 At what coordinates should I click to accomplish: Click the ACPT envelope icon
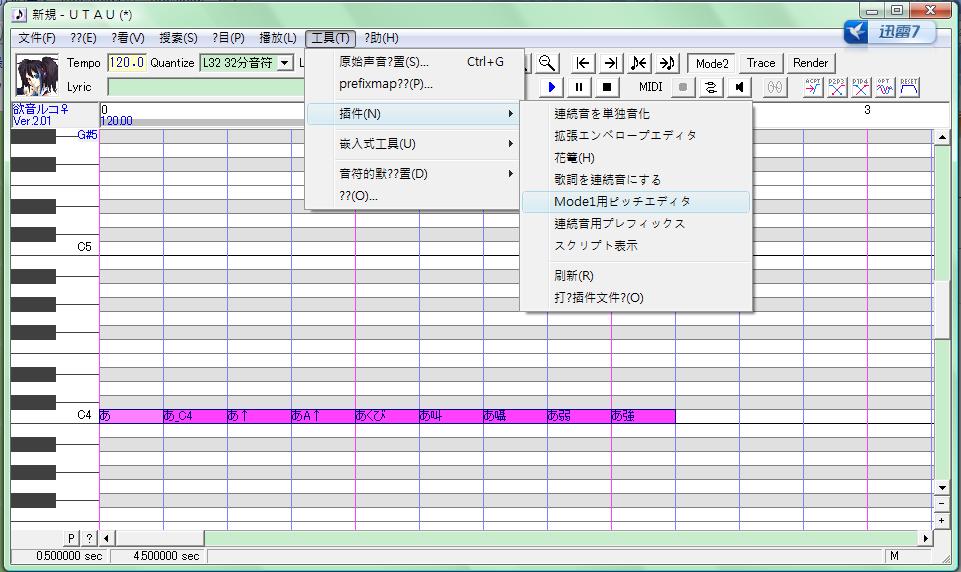(813, 87)
